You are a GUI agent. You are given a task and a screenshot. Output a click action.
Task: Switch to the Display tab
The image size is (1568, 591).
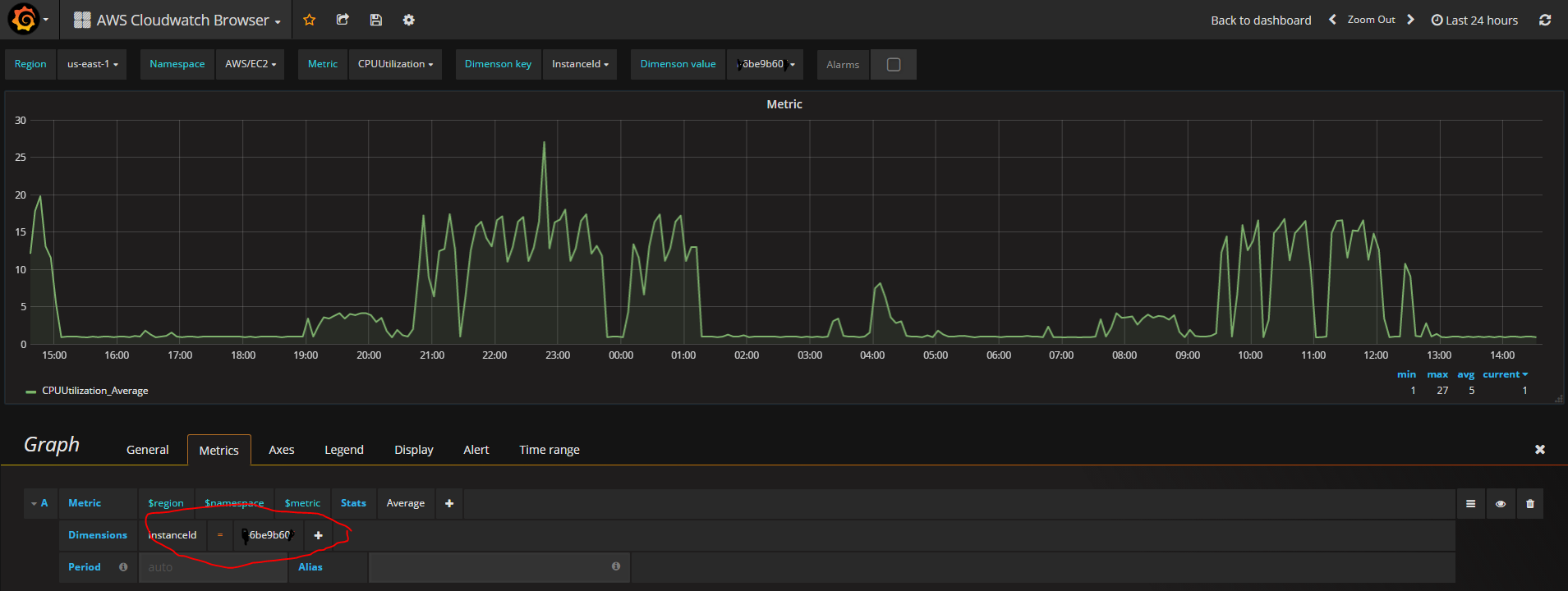point(414,450)
